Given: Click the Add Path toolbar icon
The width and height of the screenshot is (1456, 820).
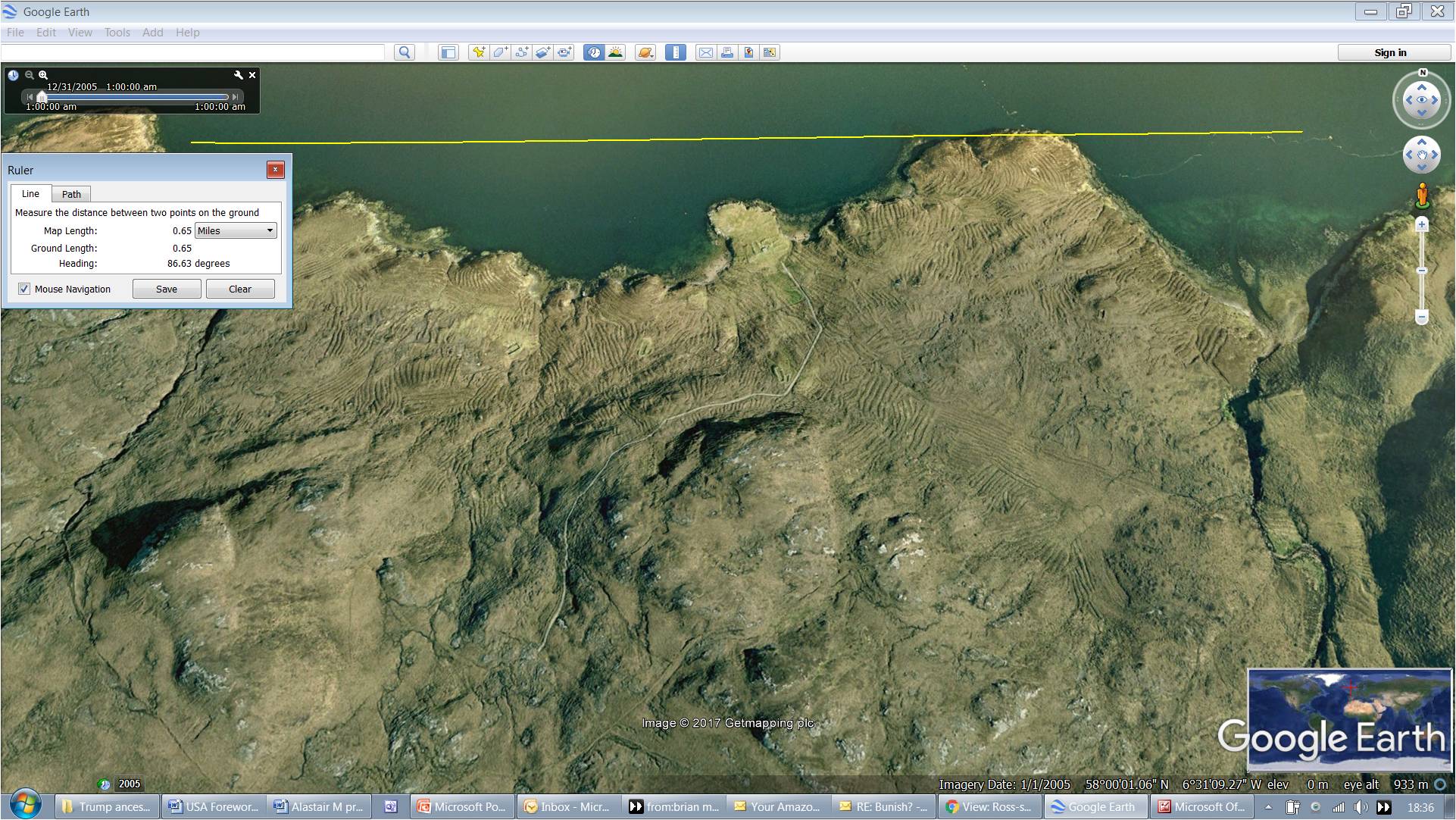Looking at the screenshot, I should click(521, 52).
